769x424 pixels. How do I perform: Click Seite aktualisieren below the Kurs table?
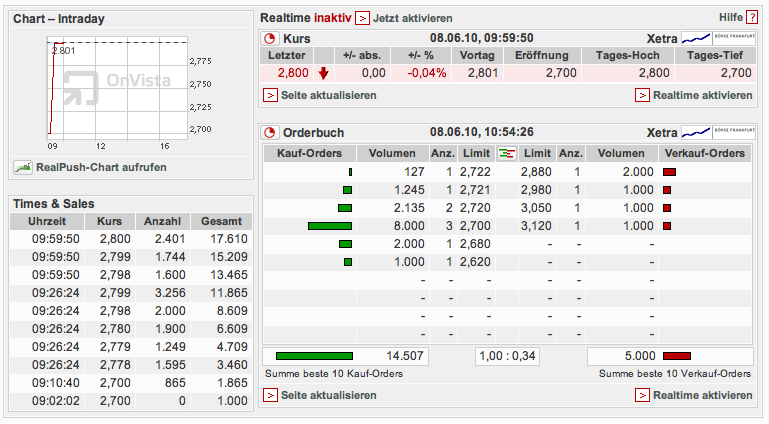click(329, 95)
